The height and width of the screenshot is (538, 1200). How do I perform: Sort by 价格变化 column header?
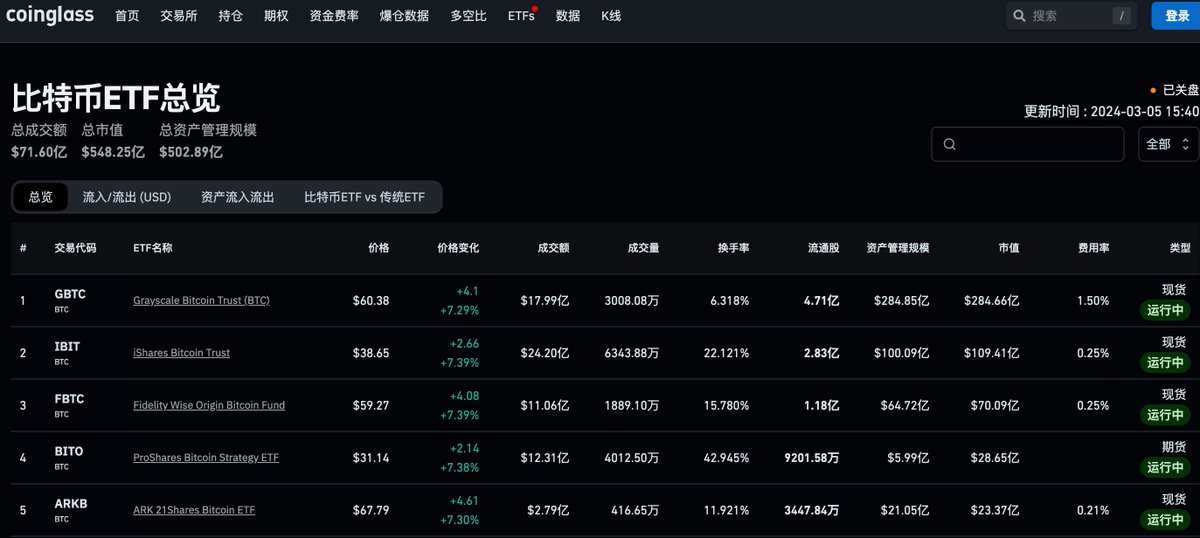click(458, 248)
